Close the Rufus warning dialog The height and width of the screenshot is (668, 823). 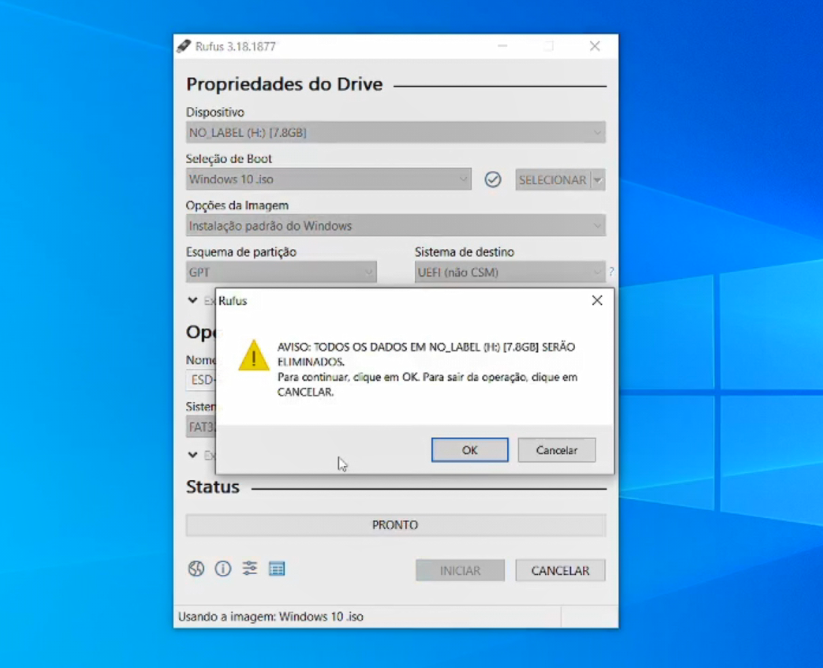coord(597,300)
